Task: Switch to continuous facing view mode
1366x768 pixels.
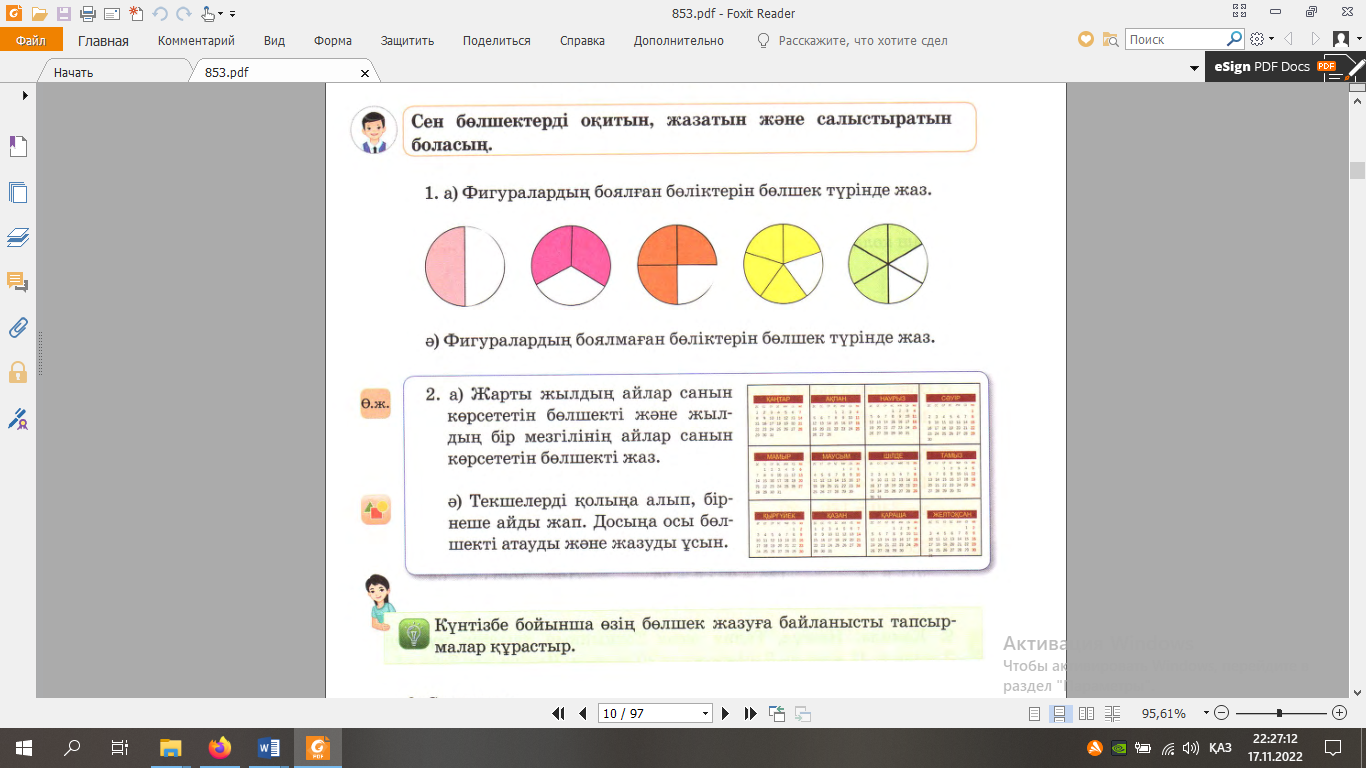Action: [1113, 714]
